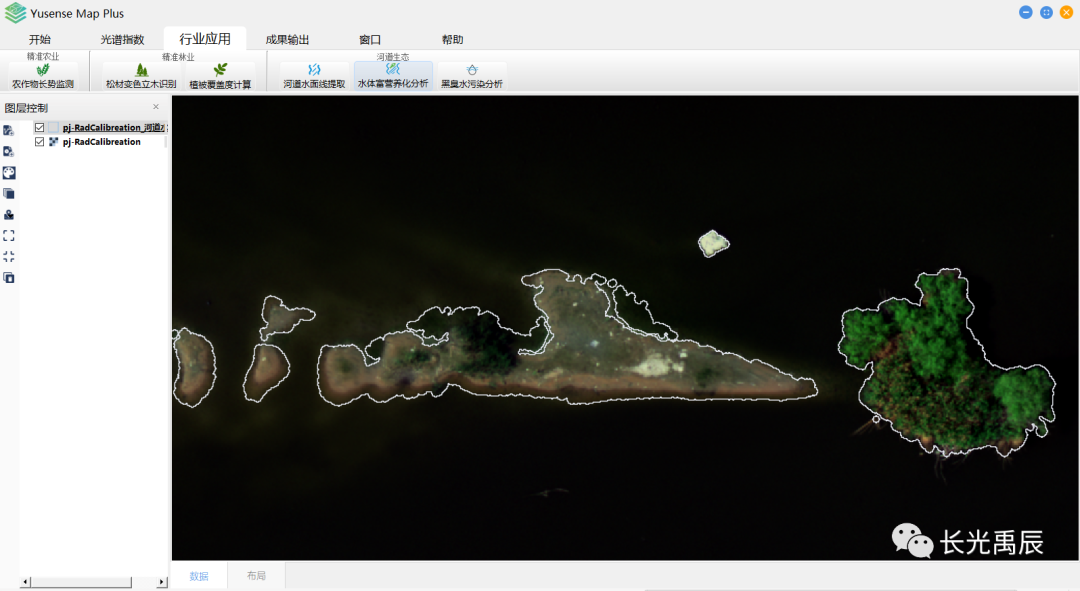Click the color palette icon in layer sidebar
The width and height of the screenshot is (1080, 591).
tap(9, 173)
